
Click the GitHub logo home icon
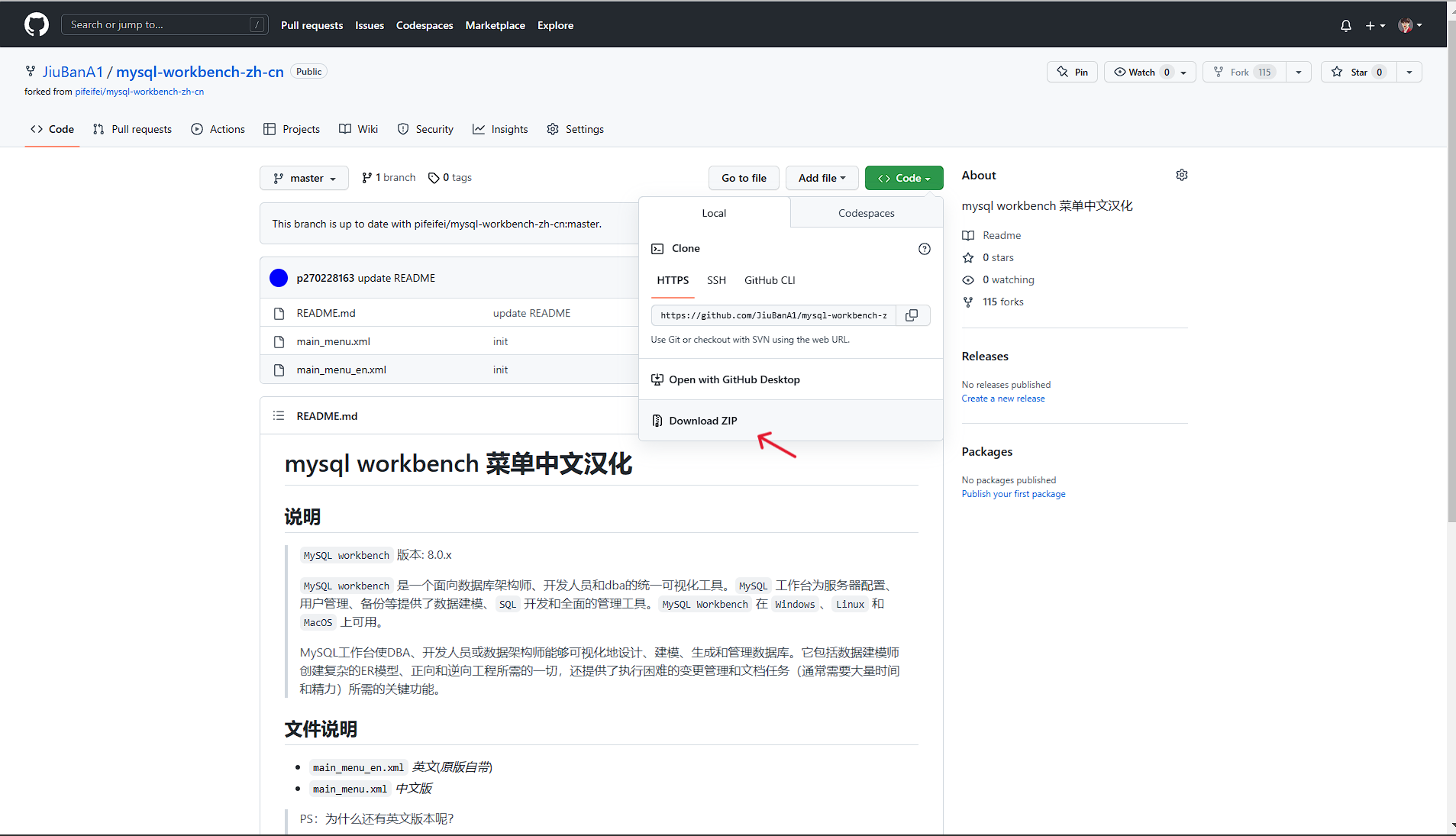point(37,24)
